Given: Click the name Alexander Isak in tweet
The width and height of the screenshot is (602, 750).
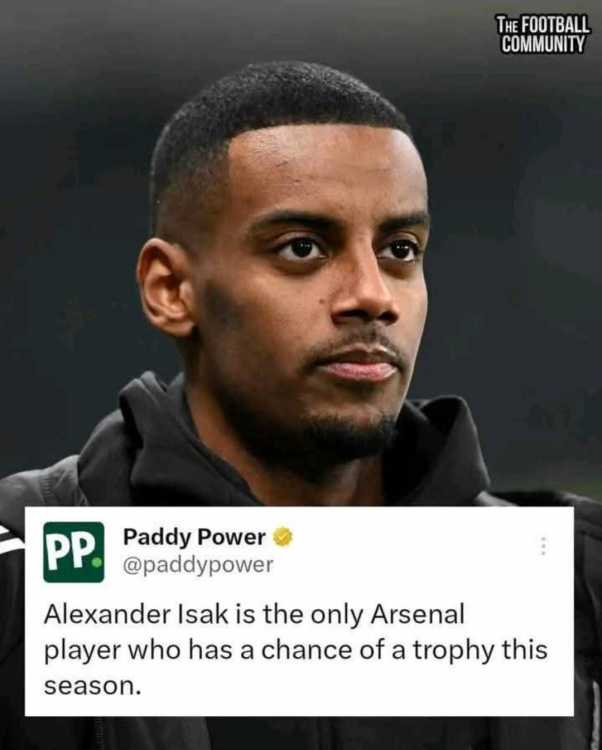Looking at the screenshot, I should (136, 614).
